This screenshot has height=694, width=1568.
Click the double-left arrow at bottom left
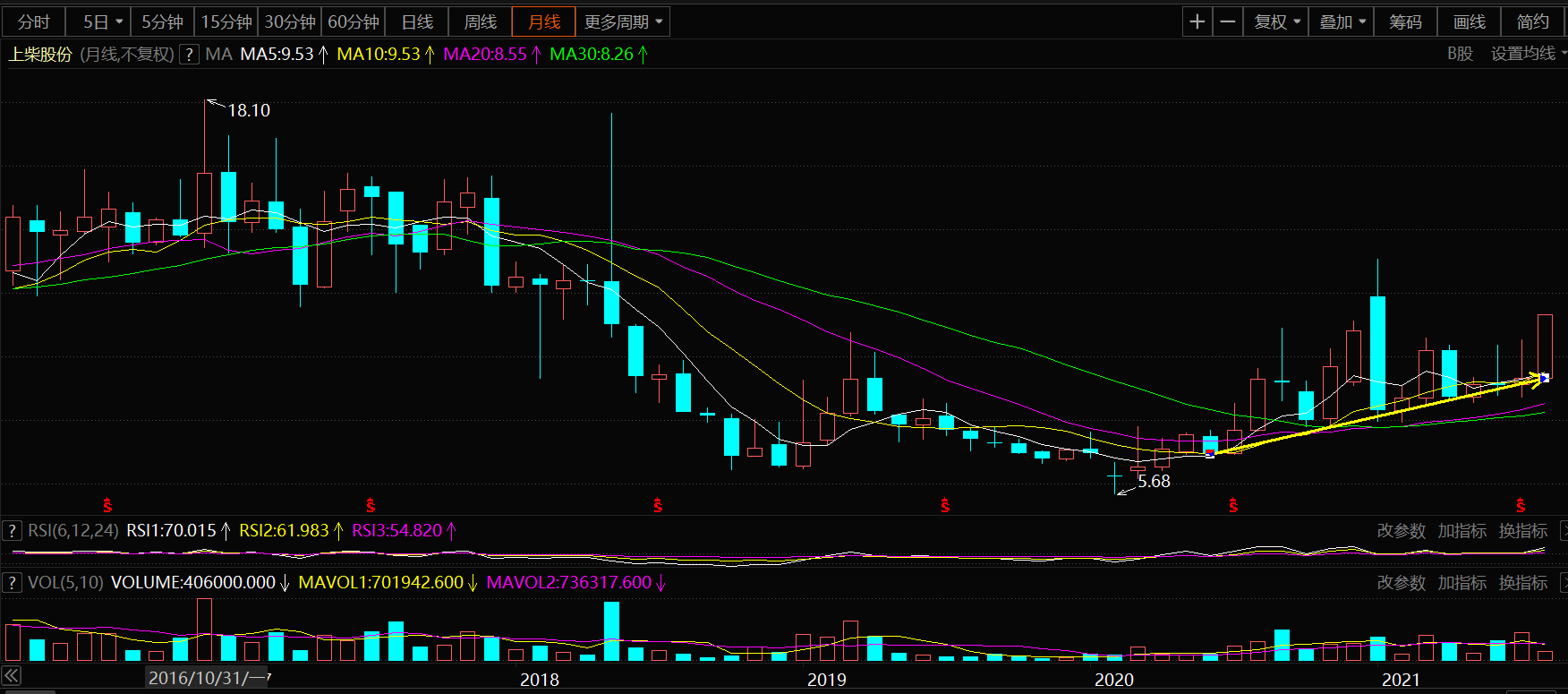12,676
